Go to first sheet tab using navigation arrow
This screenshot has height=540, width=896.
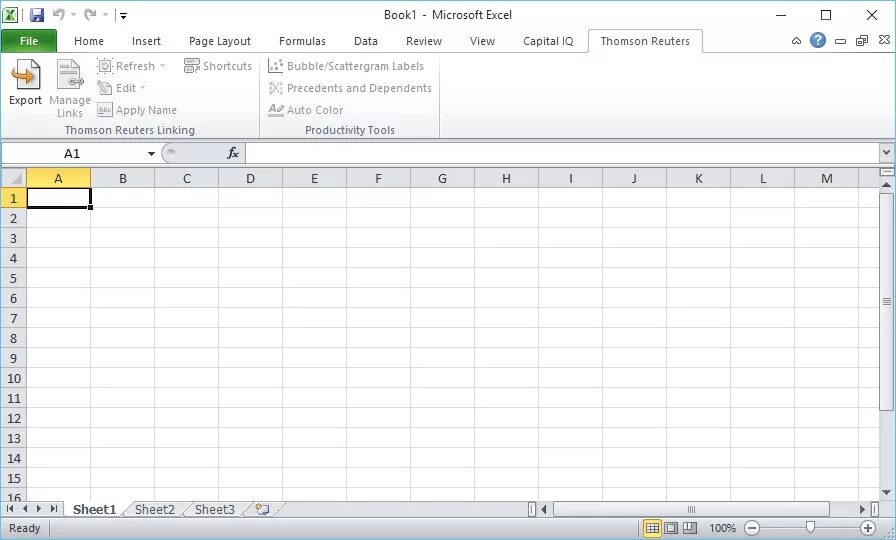tap(10, 509)
